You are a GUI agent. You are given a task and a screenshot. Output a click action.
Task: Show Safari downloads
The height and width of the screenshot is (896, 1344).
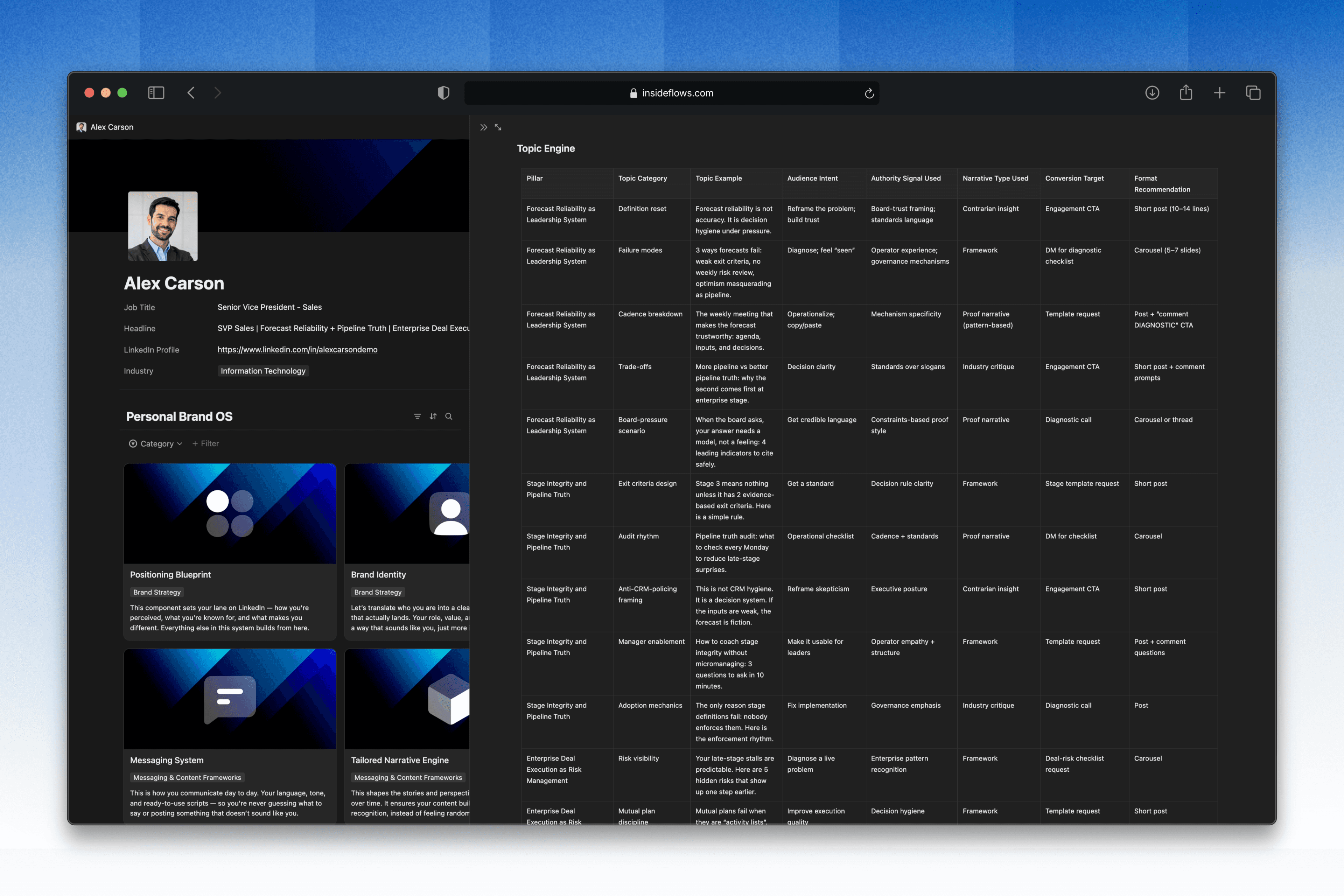1152,92
